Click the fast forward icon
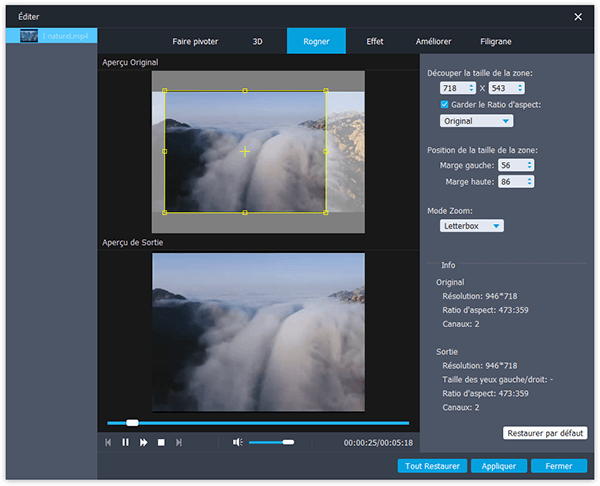The width and height of the screenshot is (600, 486). point(144,442)
